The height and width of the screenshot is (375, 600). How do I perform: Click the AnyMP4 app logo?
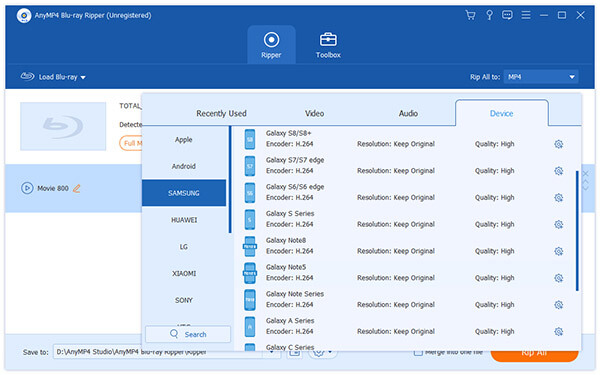[24, 16]
